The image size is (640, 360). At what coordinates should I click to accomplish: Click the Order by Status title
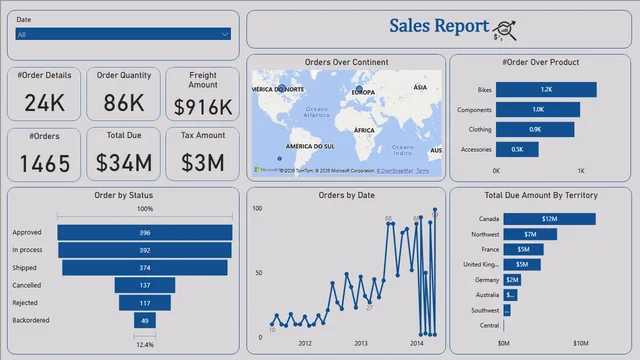coord(124,195)
